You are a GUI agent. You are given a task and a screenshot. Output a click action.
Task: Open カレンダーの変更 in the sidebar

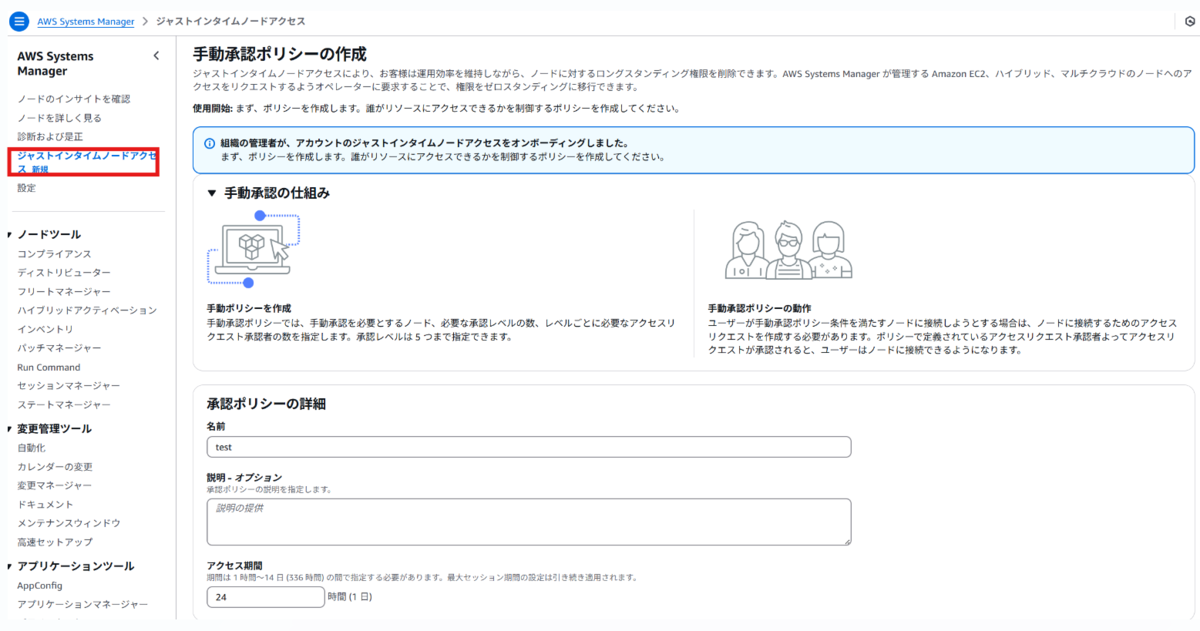(55, 467)
